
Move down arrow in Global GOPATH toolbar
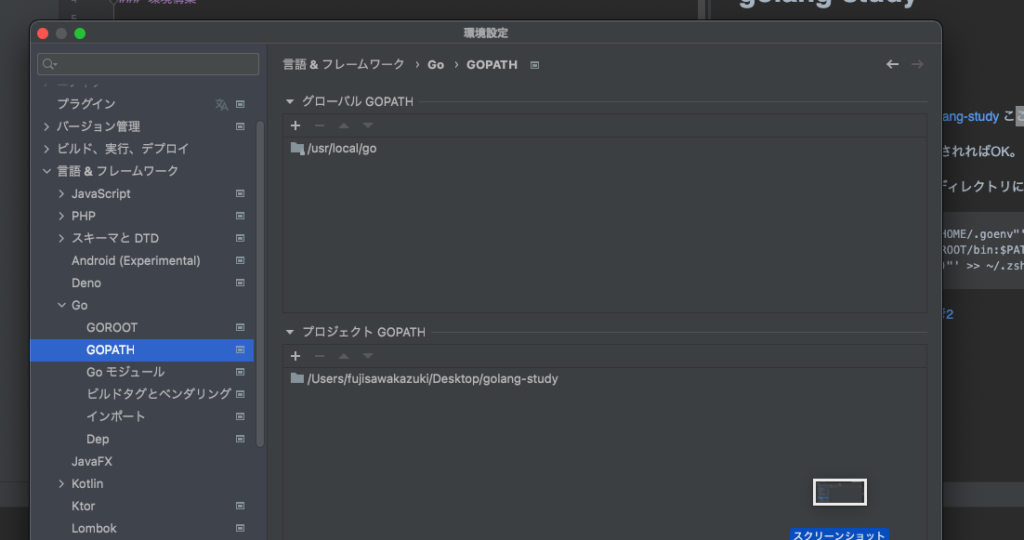coord(368,125)
